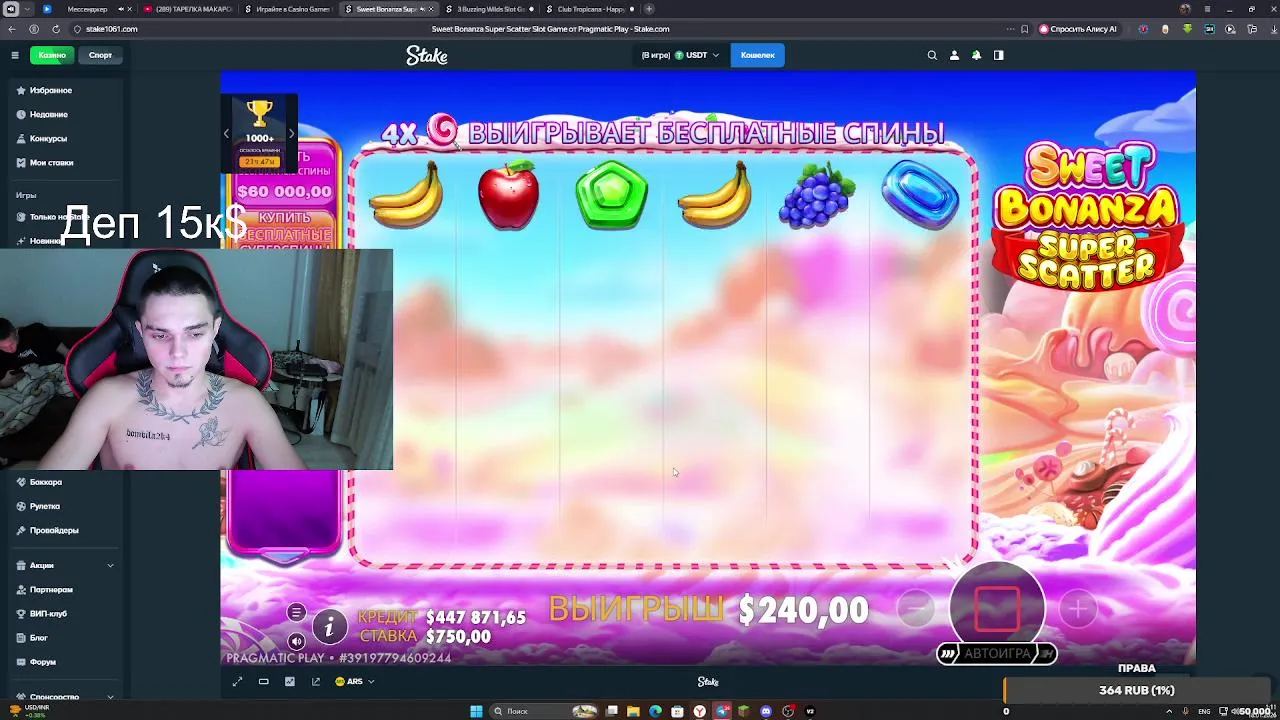Expand the Акции section
This screenshot has height=720, width=1280.
point(65,565)
